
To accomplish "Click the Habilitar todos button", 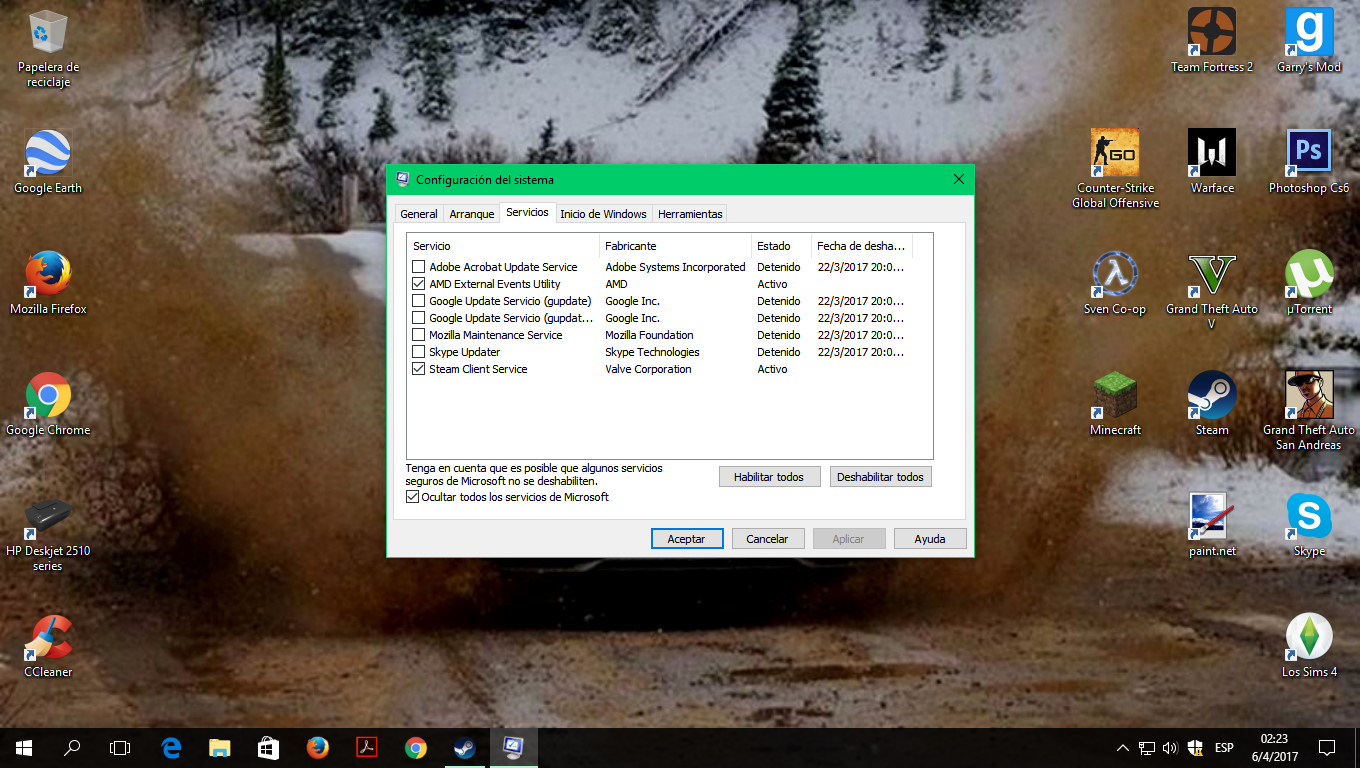I will (x=769, y=477).
